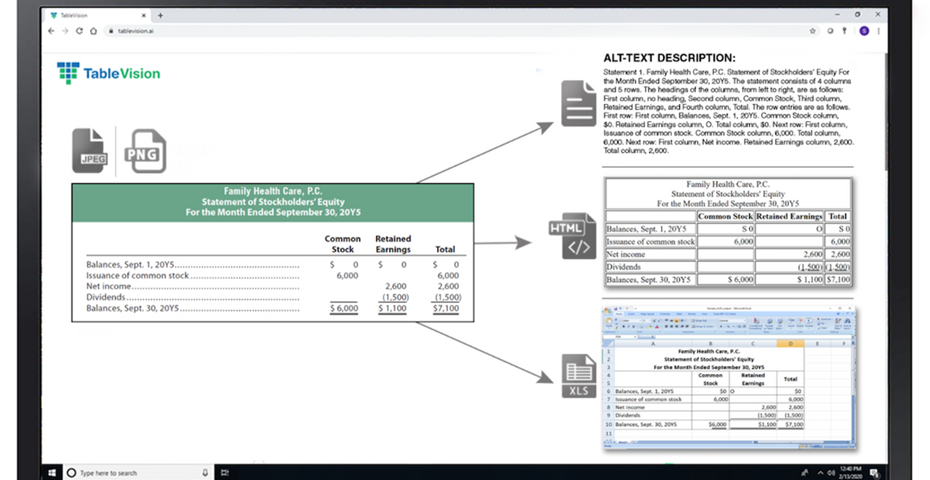
Task: Go forward in the browser
Action: (x=65, y=31)
